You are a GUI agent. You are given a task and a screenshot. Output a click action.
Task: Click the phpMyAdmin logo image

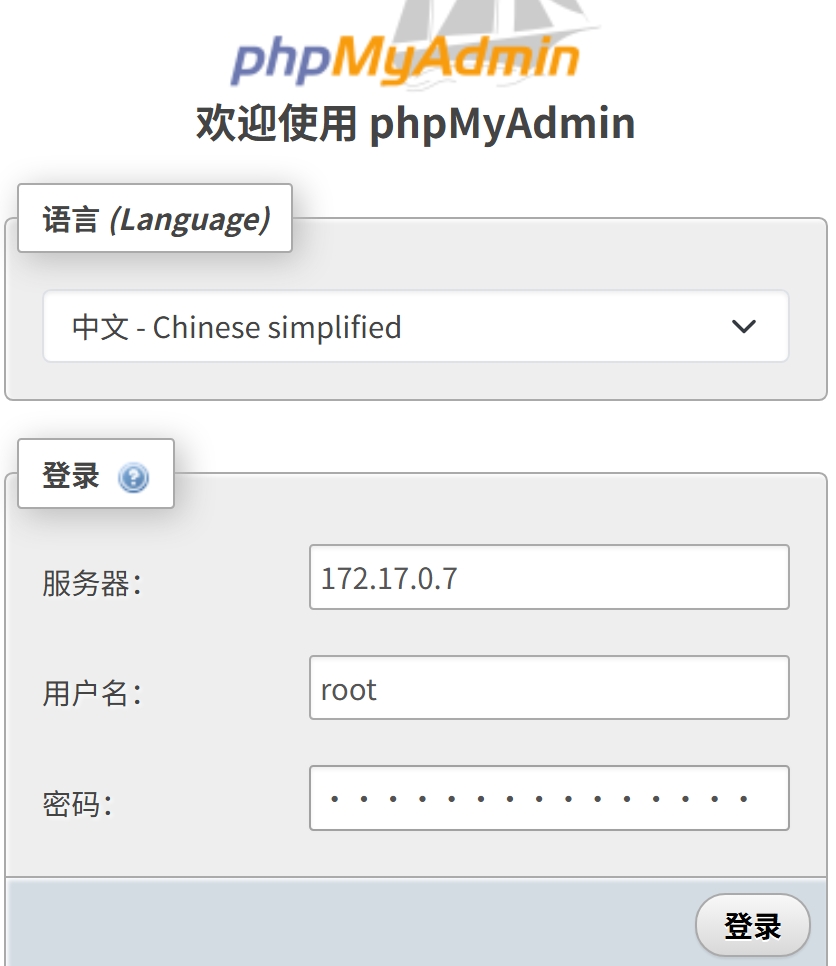coord(405,58)
